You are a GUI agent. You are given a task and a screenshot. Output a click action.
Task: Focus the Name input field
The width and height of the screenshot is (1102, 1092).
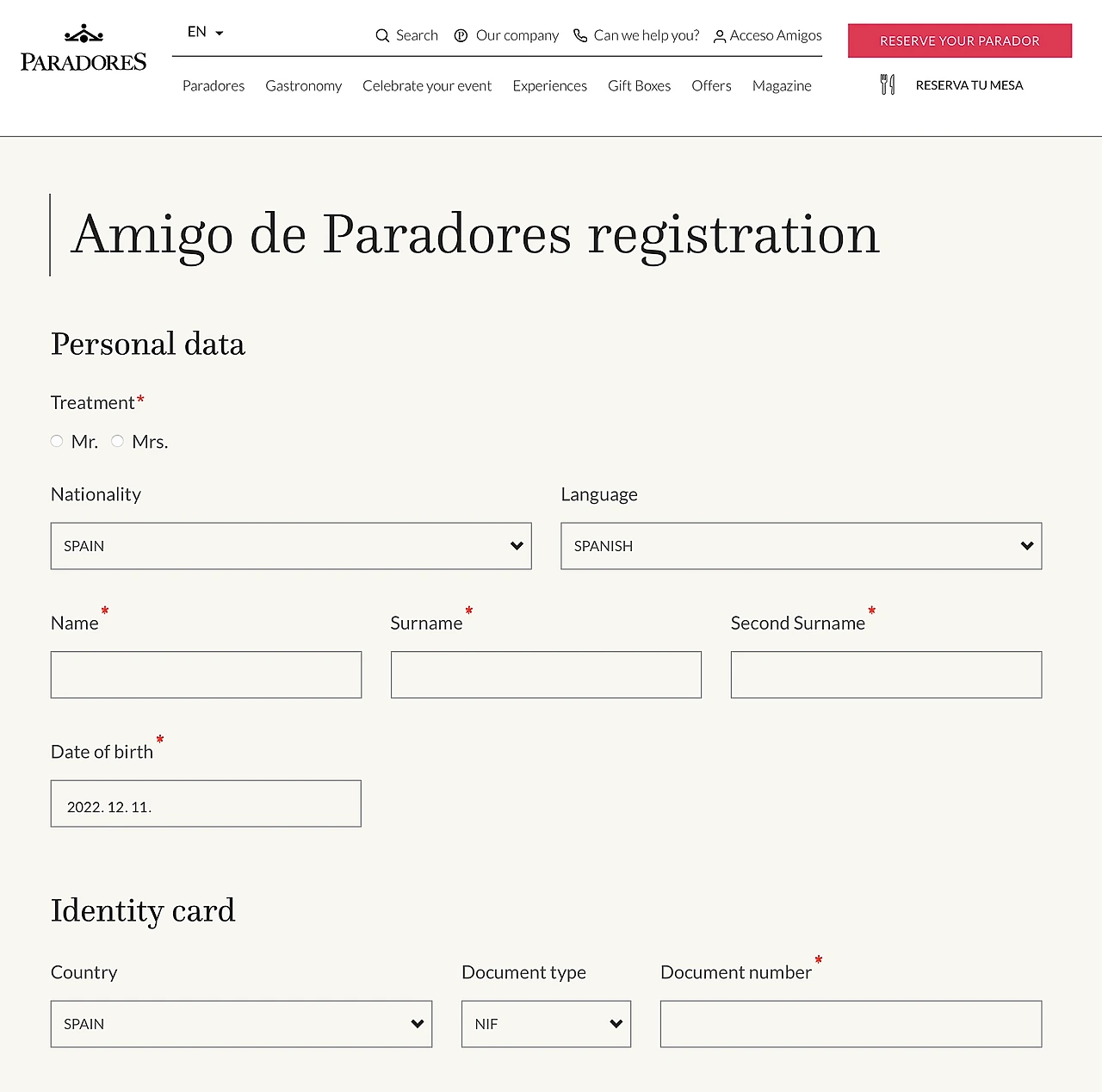point(206,675)
